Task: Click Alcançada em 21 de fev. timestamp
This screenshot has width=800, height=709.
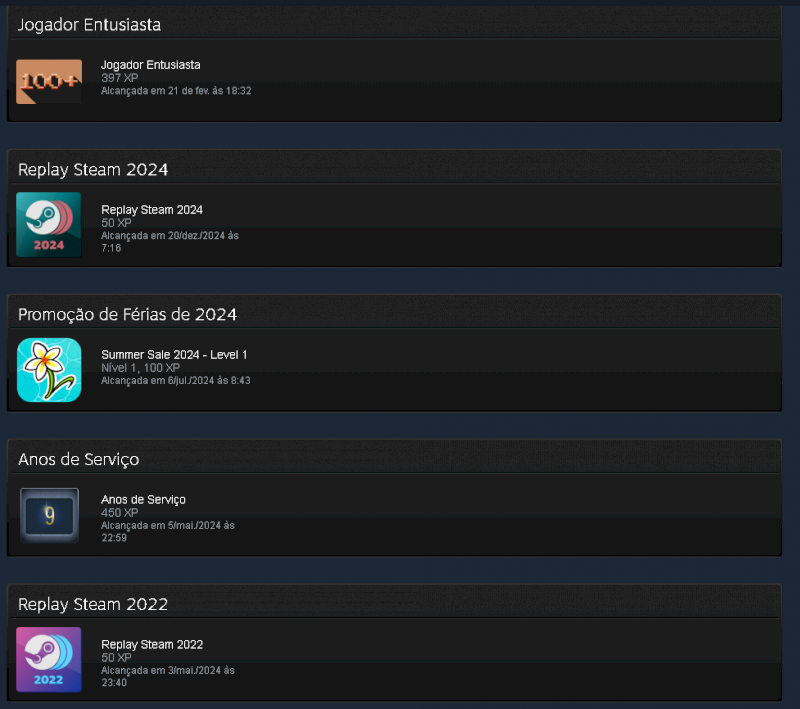Action: [176, 91]
